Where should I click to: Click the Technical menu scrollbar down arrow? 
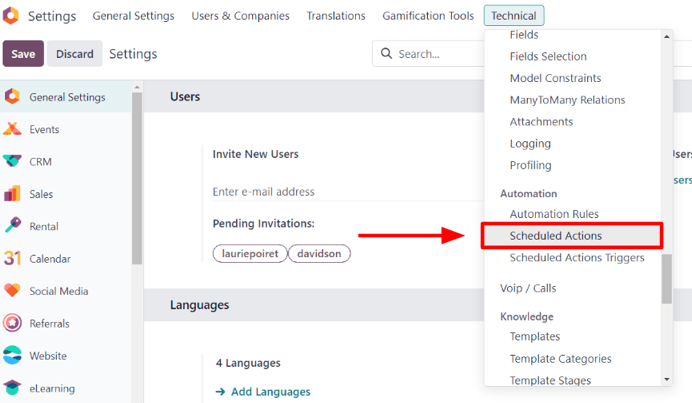point(667,380)
